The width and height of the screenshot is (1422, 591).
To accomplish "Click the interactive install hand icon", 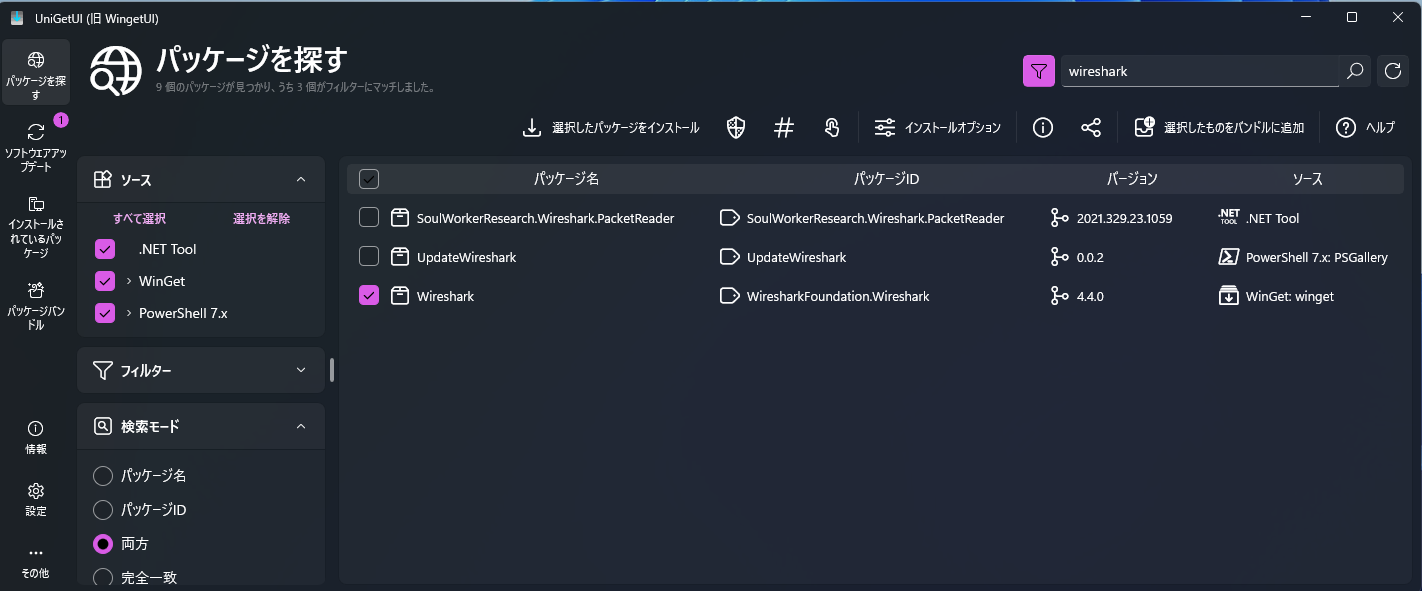I will [x=832, y=128].
